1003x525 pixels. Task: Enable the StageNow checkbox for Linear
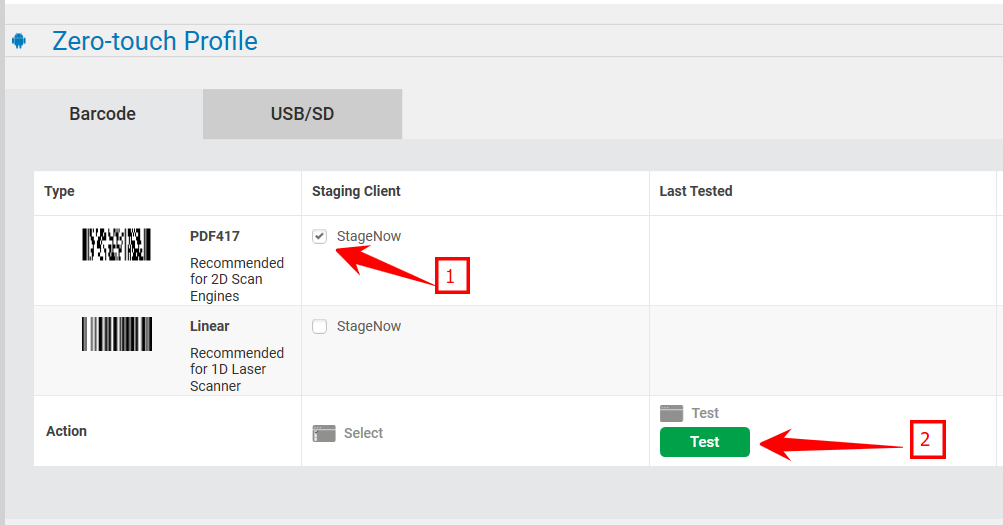[x=320, y=327]
